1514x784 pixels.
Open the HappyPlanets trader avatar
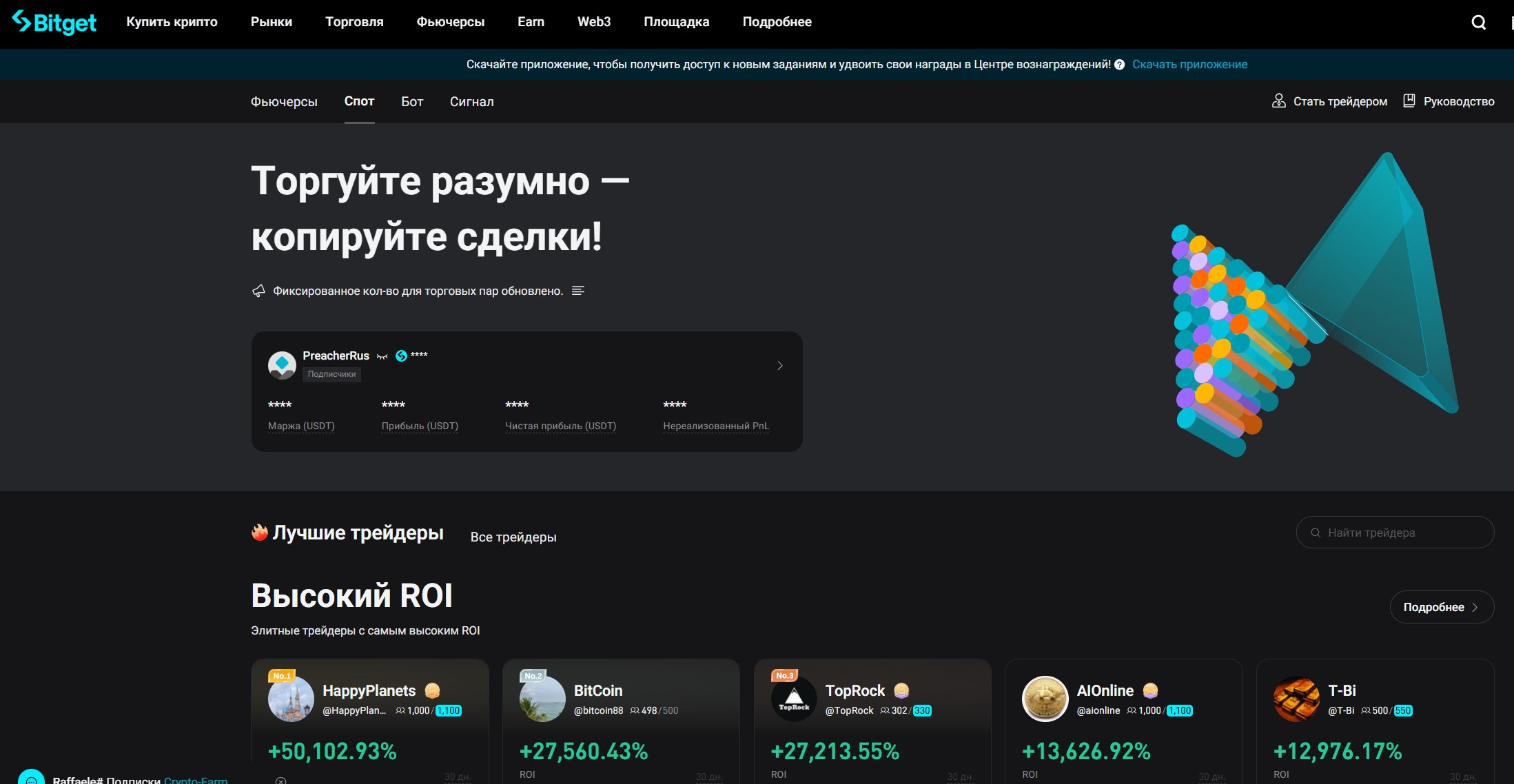[x=291, y=699]
